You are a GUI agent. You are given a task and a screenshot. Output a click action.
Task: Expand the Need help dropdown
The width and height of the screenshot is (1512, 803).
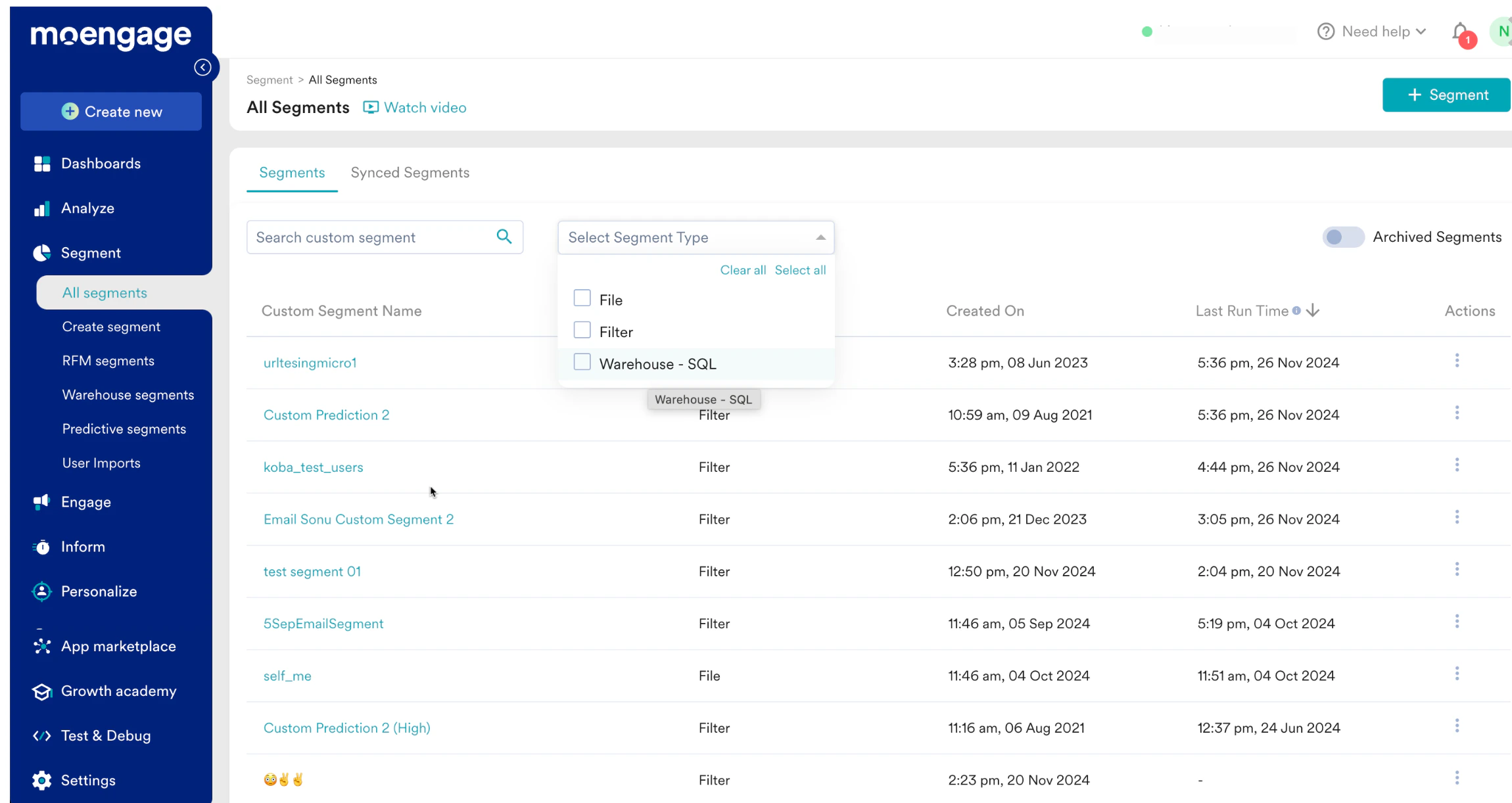[x=1377, y=32]
